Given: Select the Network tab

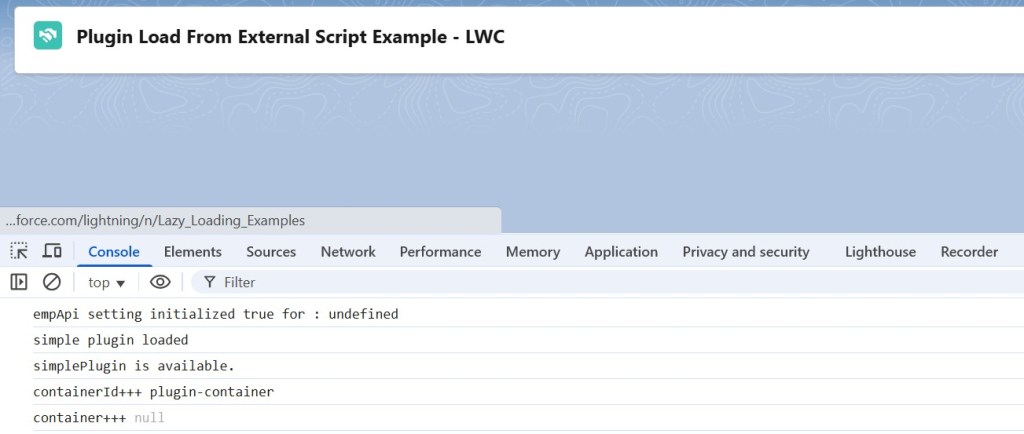Looking at the screenshot, I should pyautogui.click(x=348, y=252).
